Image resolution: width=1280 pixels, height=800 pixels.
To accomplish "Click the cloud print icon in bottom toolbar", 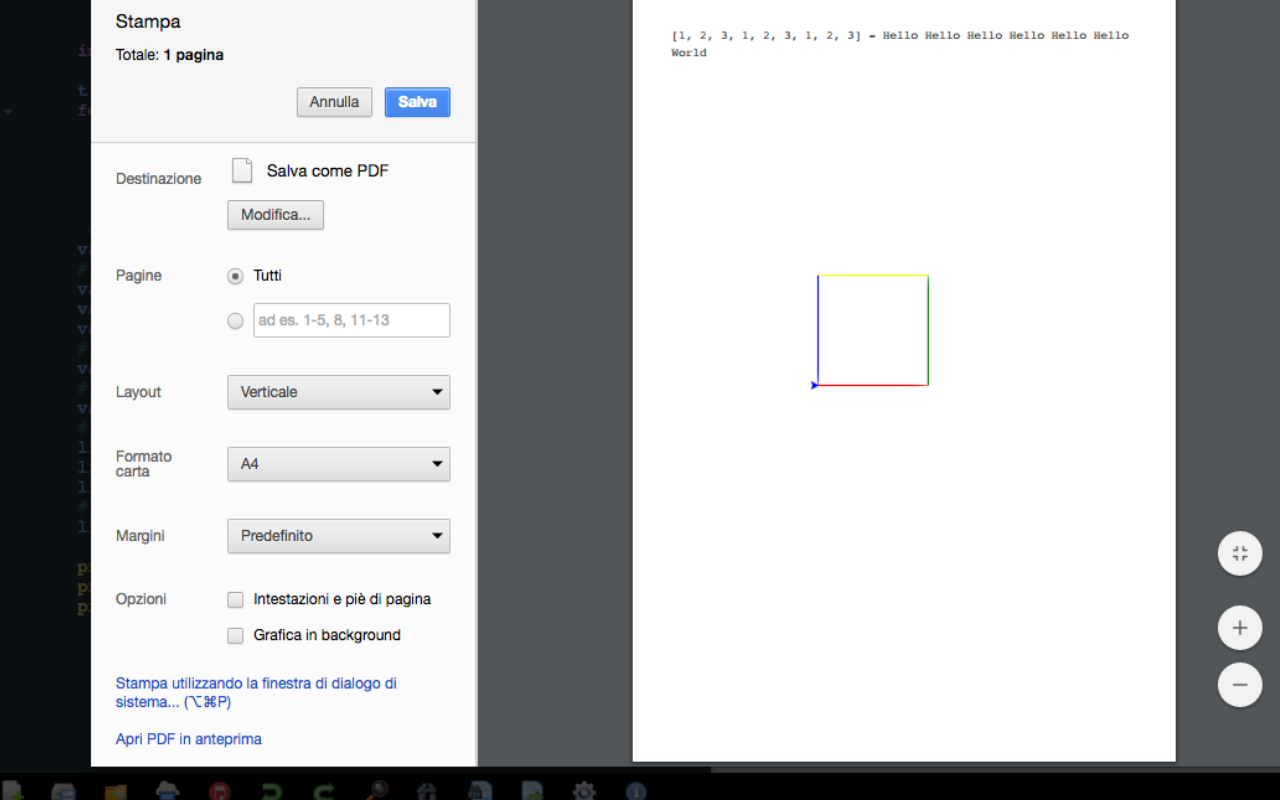I will coord(167,790).
